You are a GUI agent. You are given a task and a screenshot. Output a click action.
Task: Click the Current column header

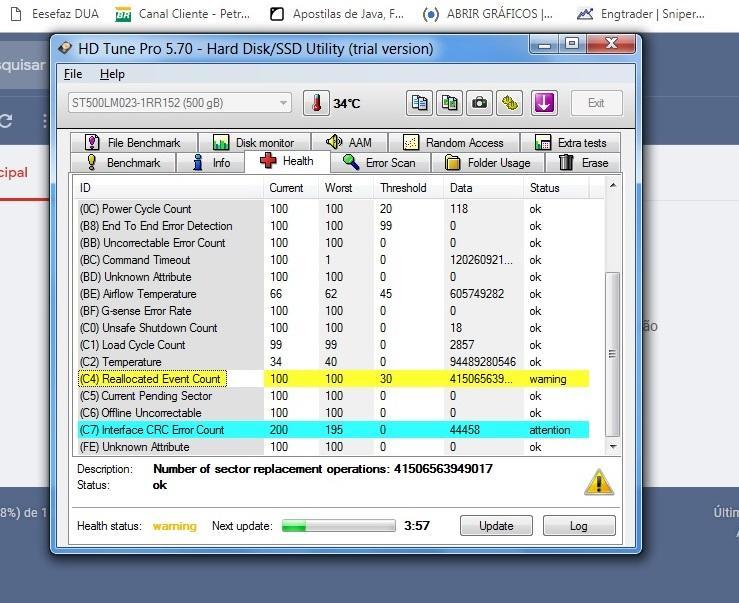tap(291, 188)
